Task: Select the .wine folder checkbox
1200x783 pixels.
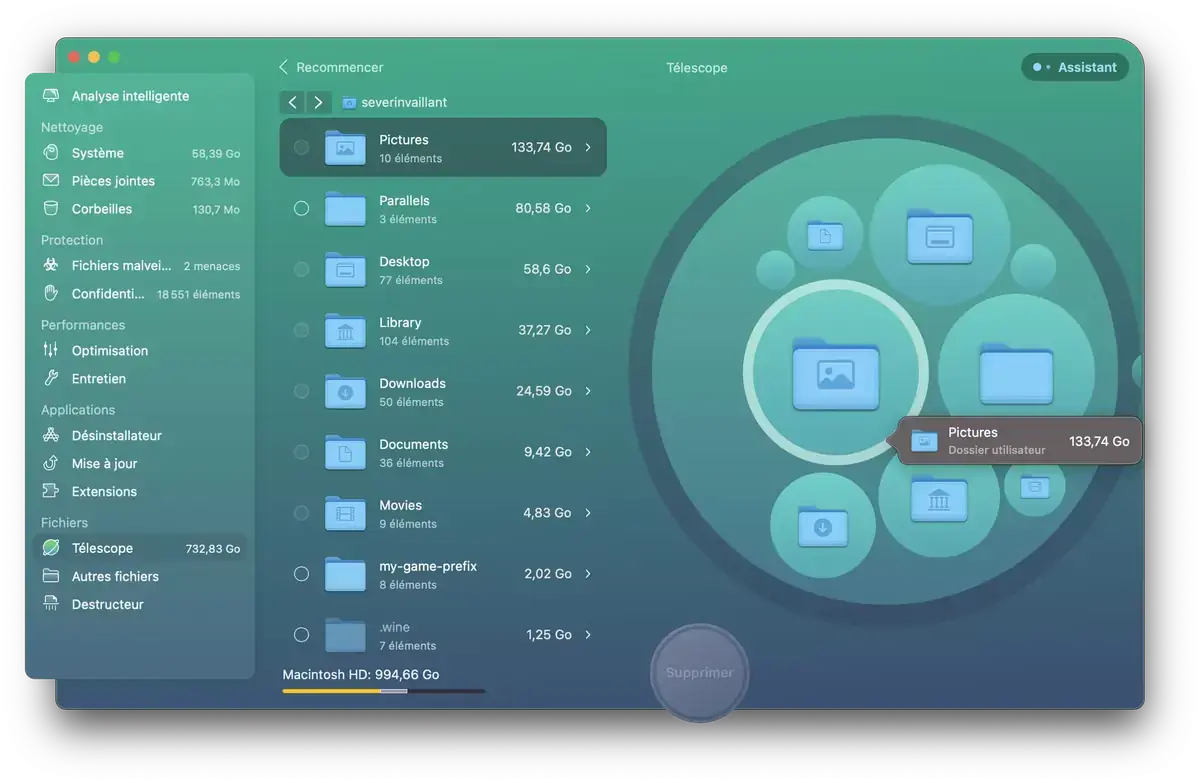Action: 301,635
